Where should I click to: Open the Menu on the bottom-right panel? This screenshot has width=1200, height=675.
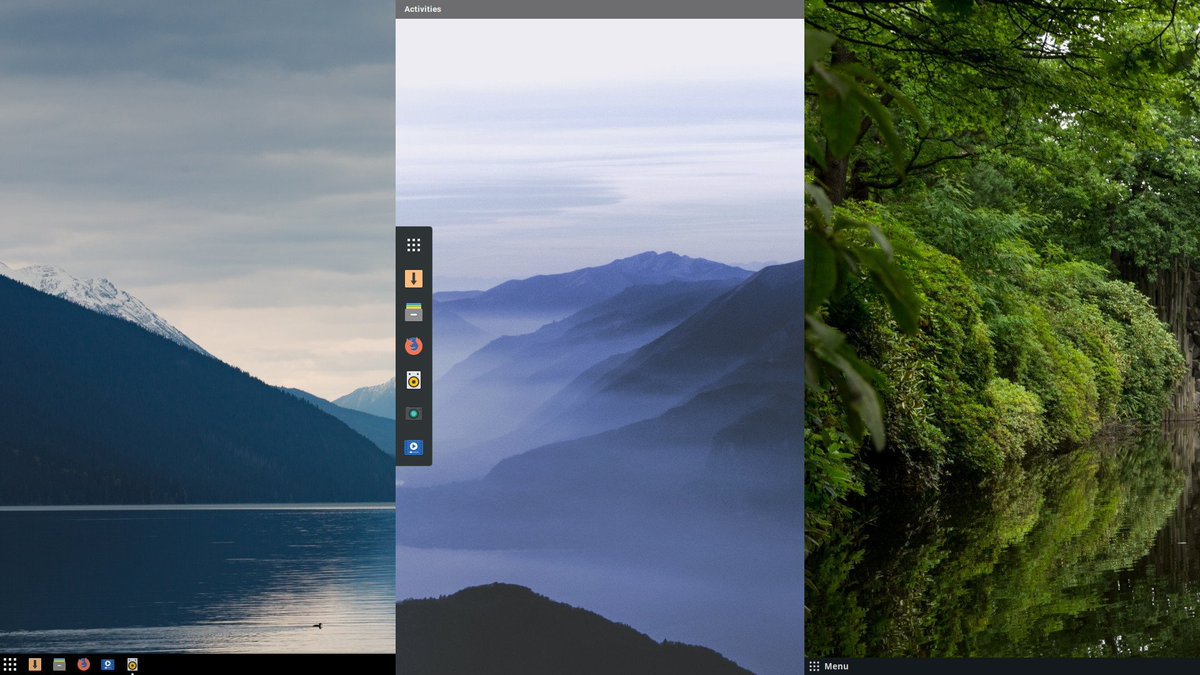pos(835,666)
